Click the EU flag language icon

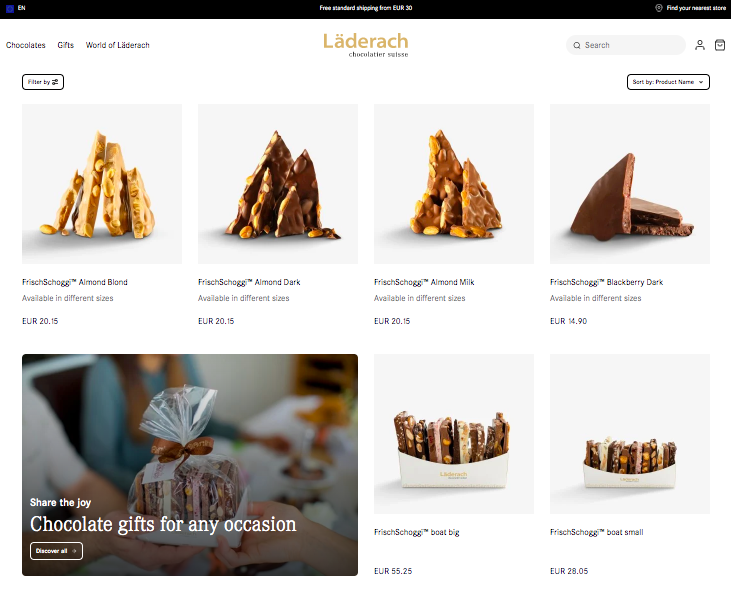click(10, 8)
